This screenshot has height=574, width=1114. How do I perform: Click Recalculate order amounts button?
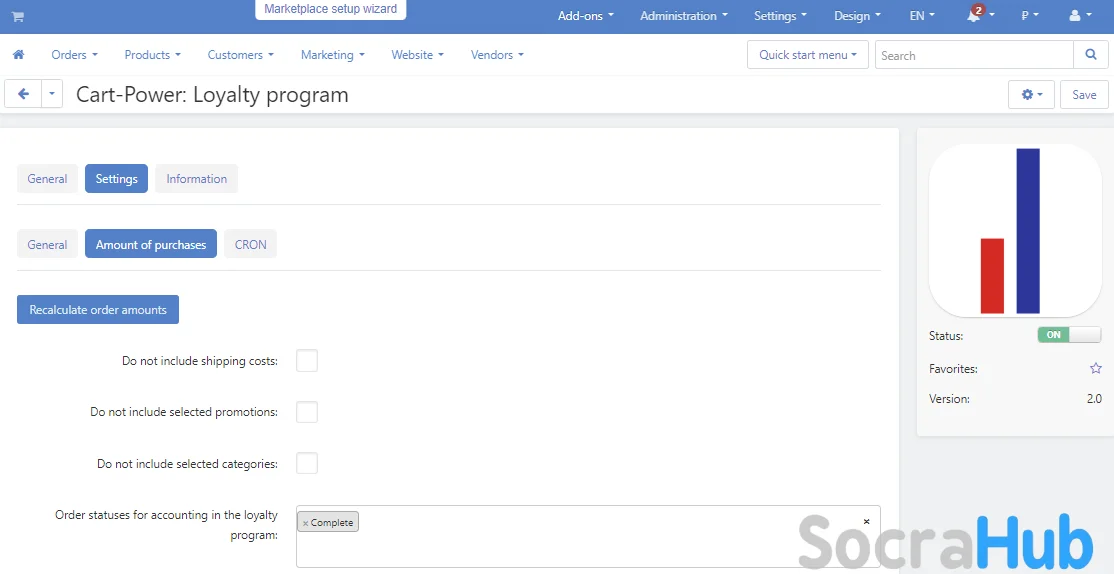98,310
